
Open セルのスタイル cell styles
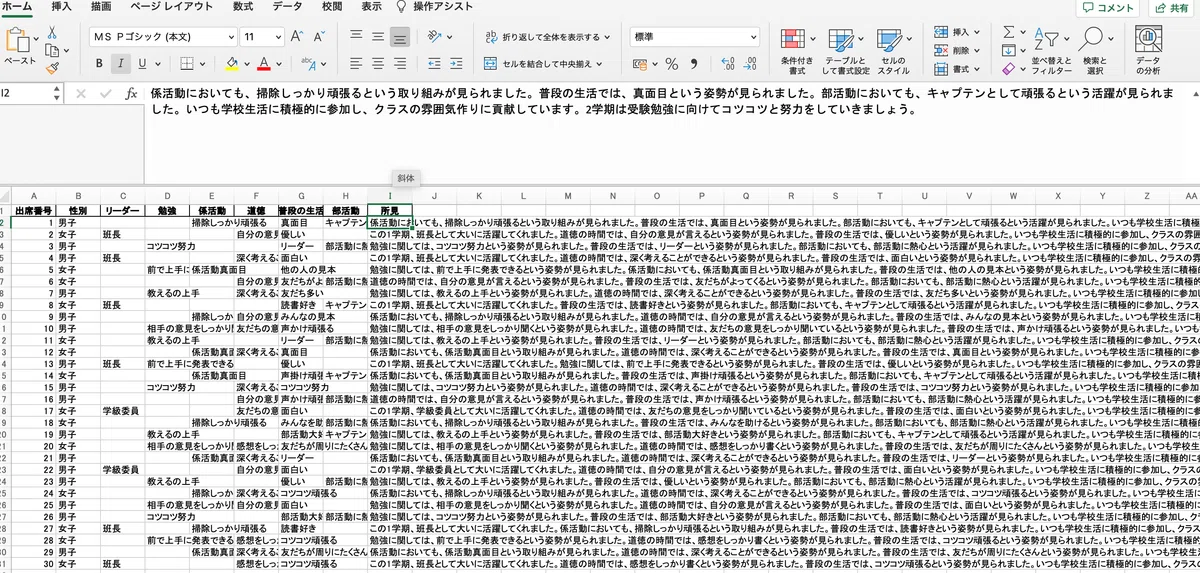[892, 50]
